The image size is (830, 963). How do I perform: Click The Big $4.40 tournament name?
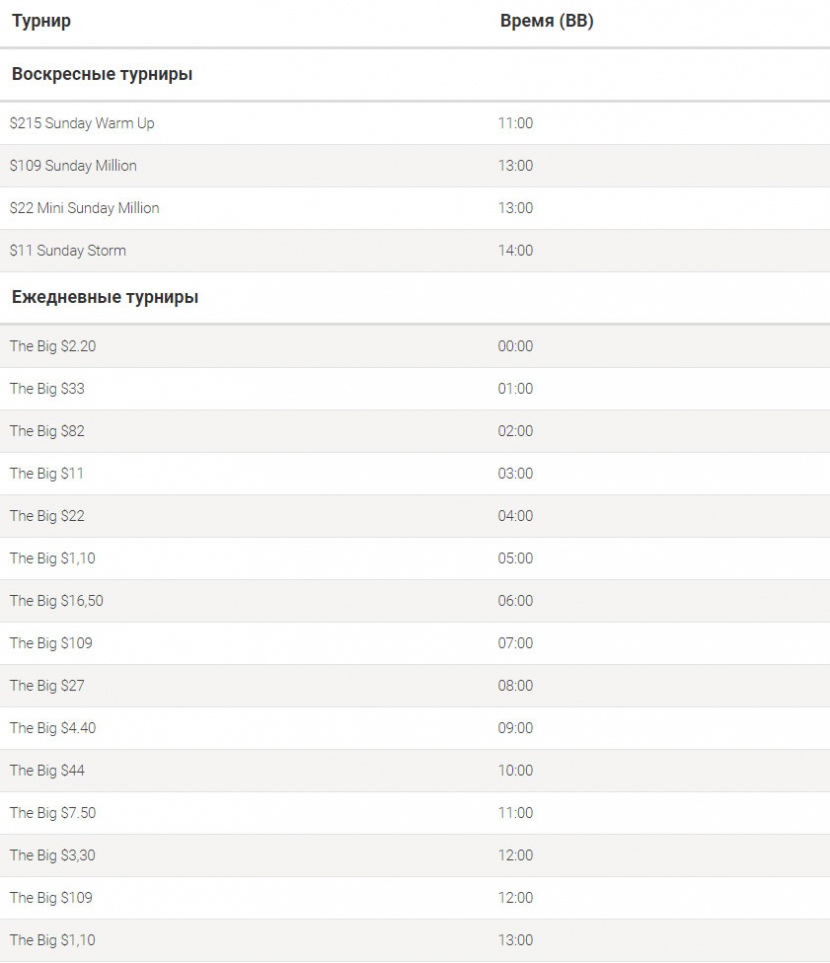pos(53,728)
